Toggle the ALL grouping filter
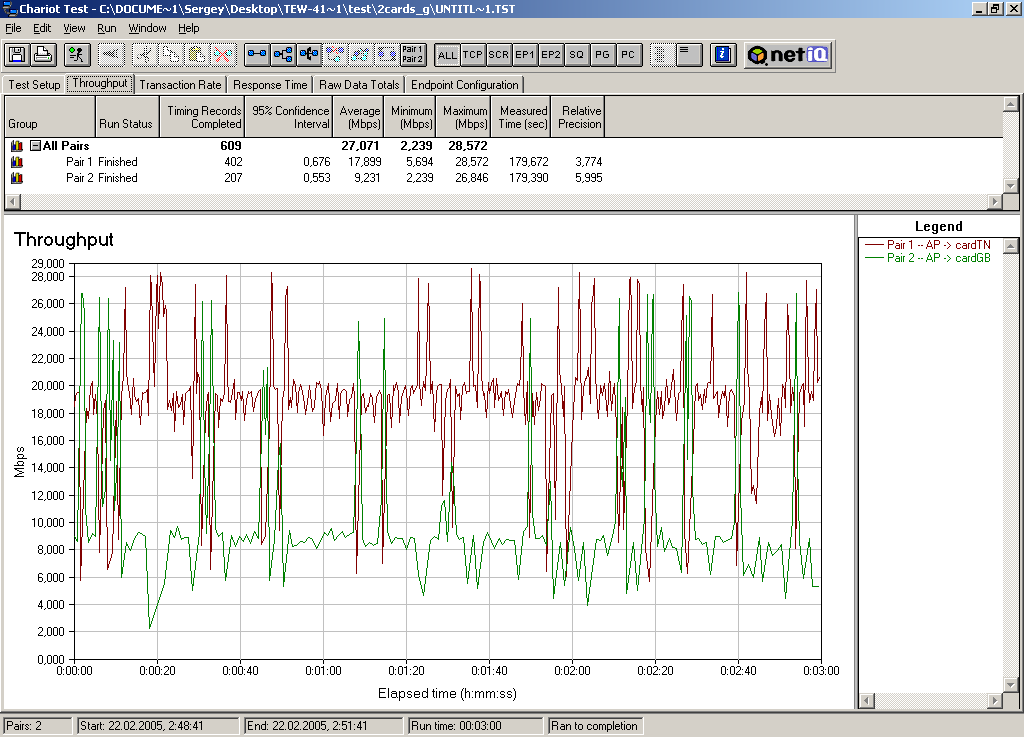The height and width of the screenshot is (737, 1024). click(447, 55)
